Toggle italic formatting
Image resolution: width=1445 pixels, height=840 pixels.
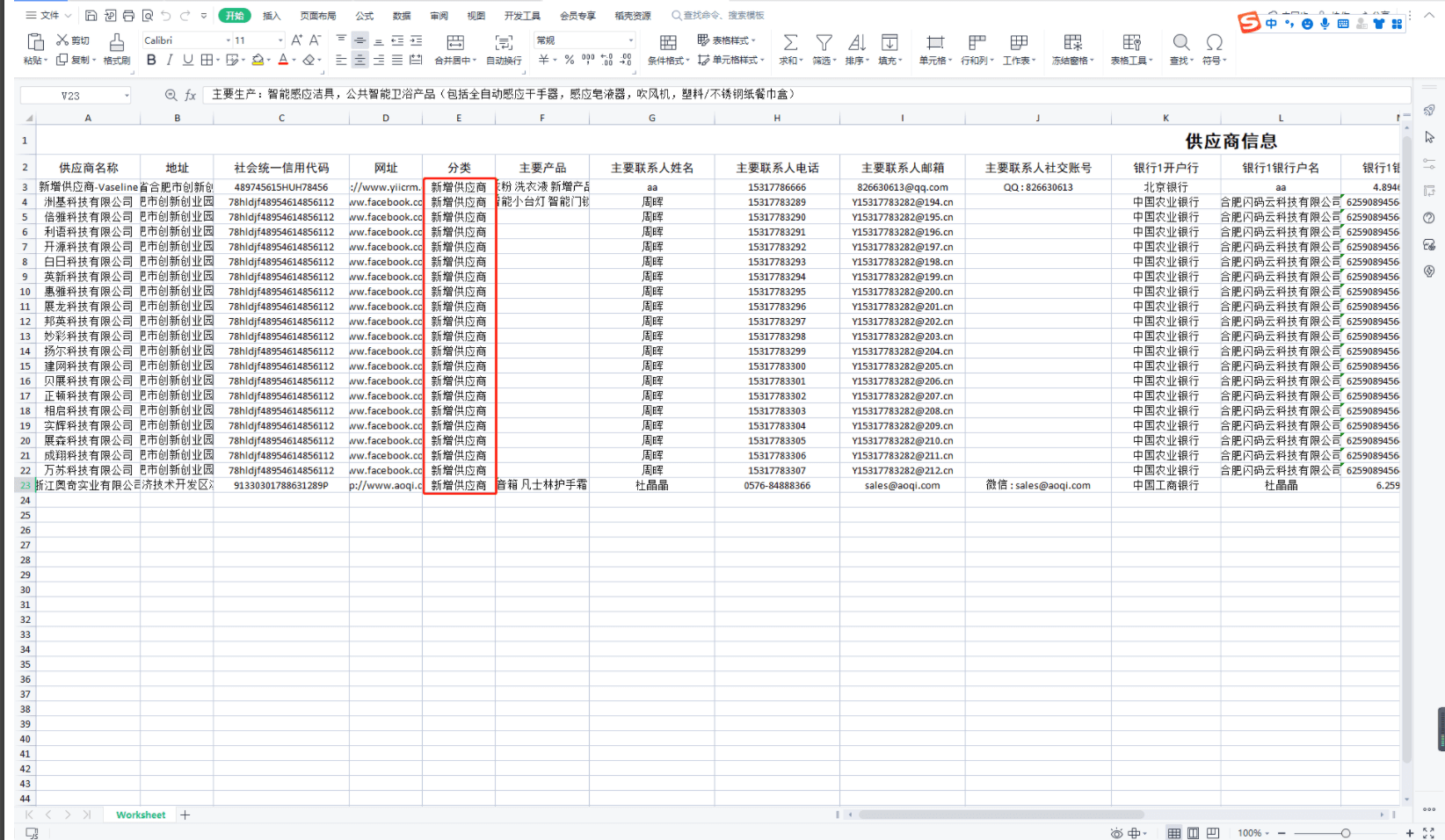click(x=169, y=60)
